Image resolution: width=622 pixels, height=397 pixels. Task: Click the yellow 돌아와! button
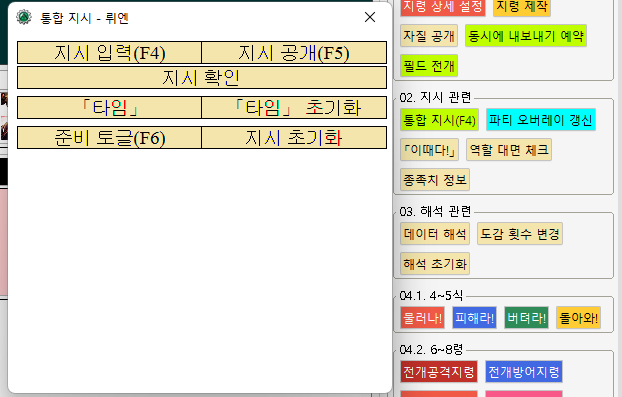pyautogui.click(x=578, y=317)
